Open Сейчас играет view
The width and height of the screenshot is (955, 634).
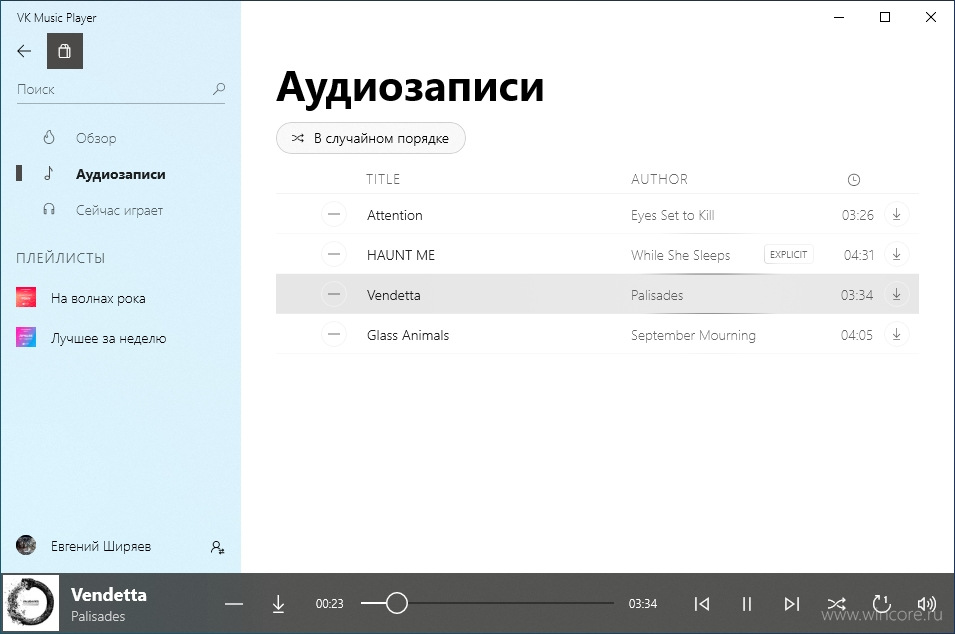point(119,211)
